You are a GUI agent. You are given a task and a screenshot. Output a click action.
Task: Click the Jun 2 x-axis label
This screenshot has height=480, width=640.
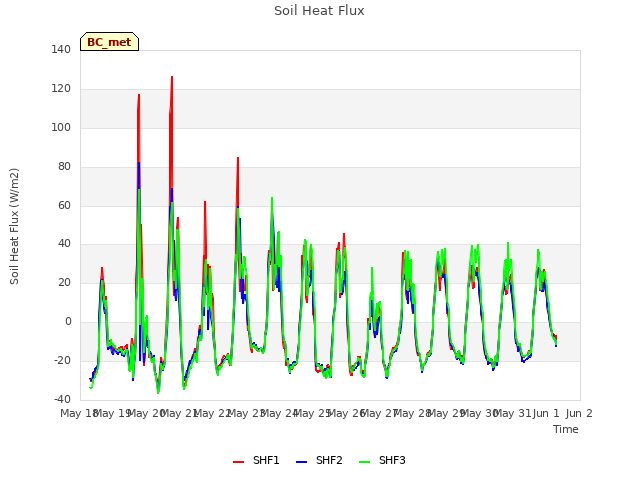tap(579, 413)
